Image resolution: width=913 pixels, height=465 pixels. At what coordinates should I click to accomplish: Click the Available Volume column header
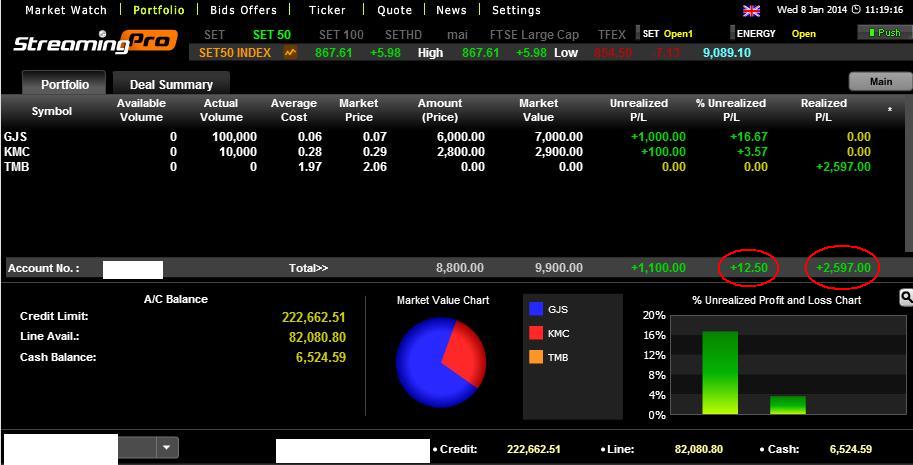point(141,110)
